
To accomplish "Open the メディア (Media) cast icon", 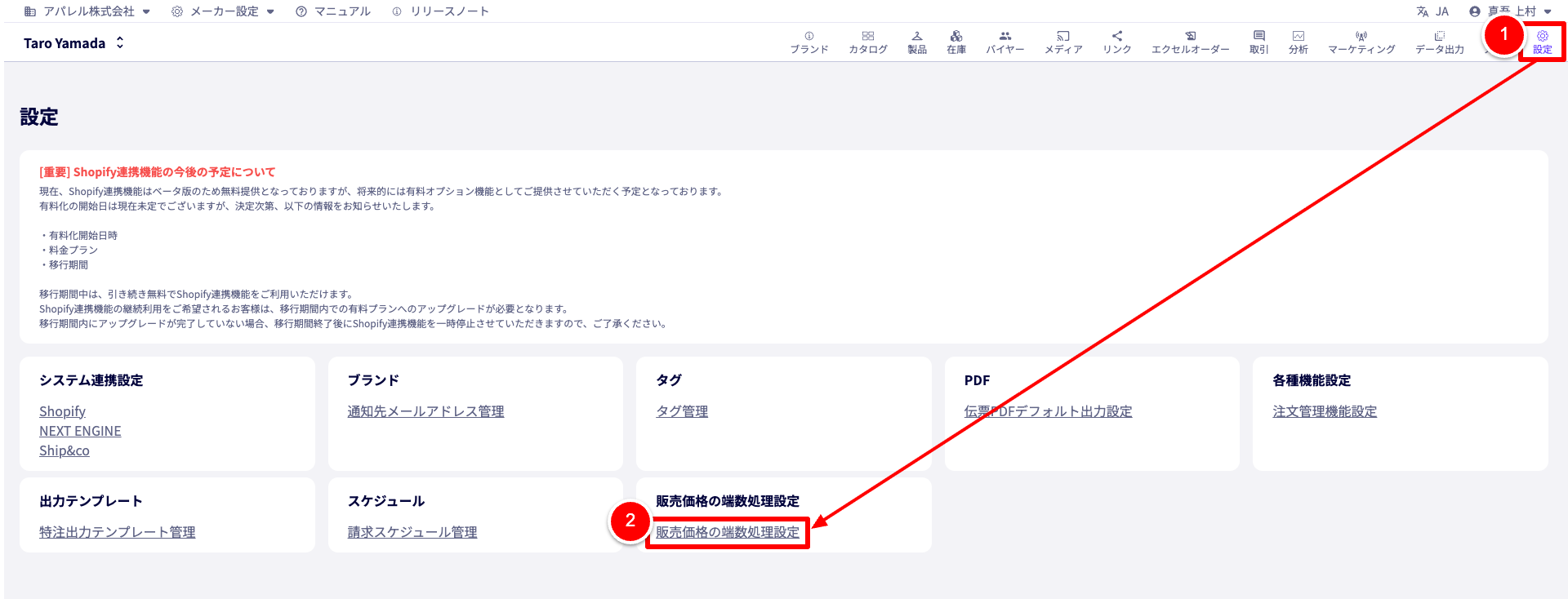I will point(1062,37).
